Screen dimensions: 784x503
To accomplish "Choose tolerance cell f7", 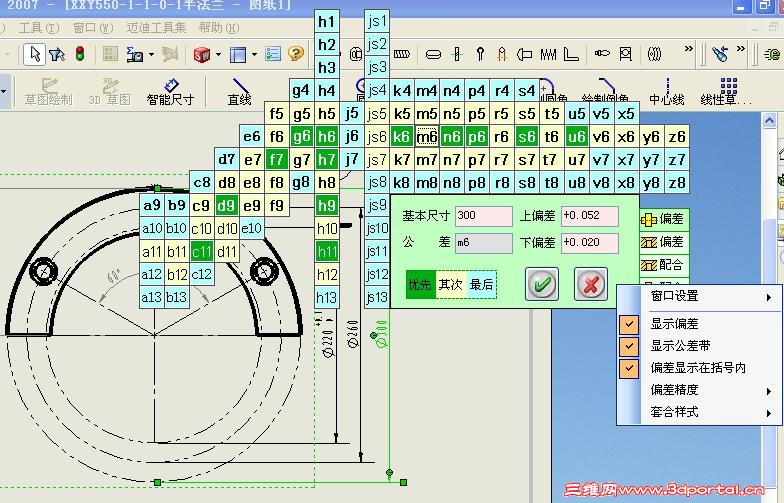I will [x=276, y=160].
